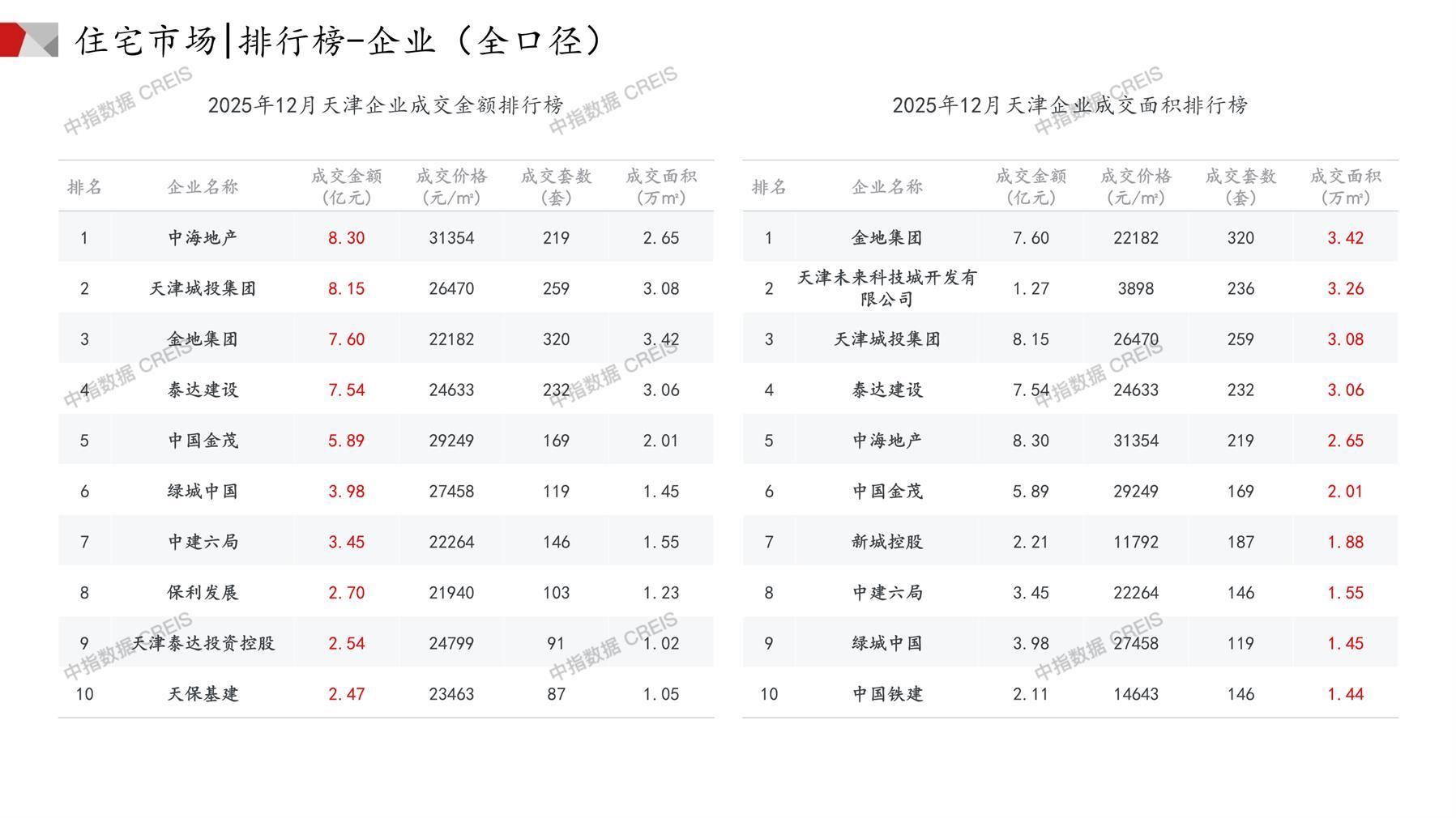Image resolution: width=1456 pixels, height=818 pixels.
Task: Click 天津未来科技城开发有限公司 company cell
Action: point(886,288)
